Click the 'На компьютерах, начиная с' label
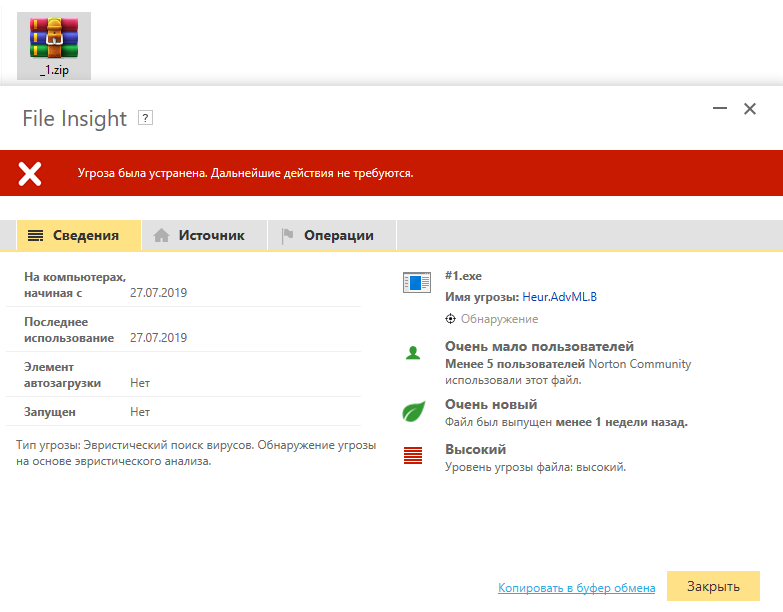The image size is (783, 612). pyautogui.click(x=75, y=285)
